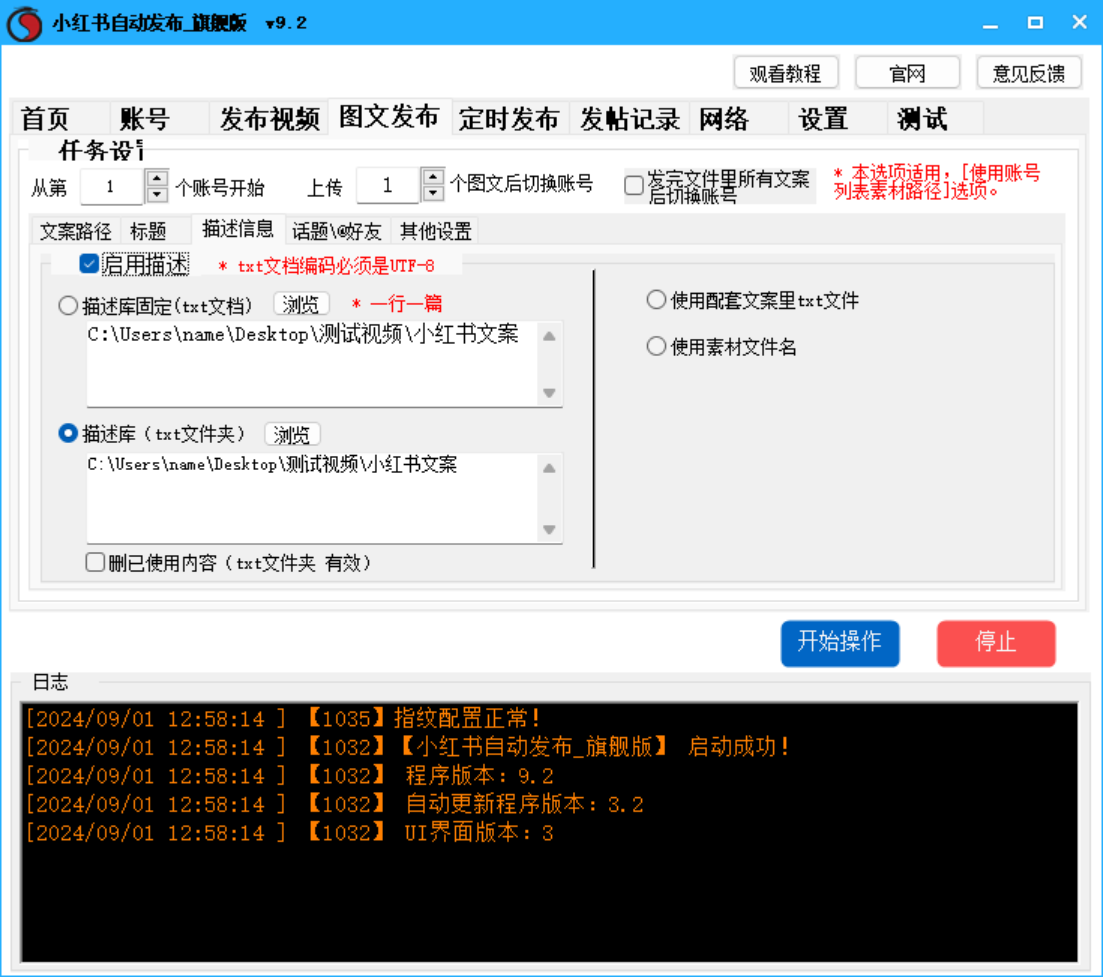Increase the starting account number
1103x977 pixels.
[157, 178]
